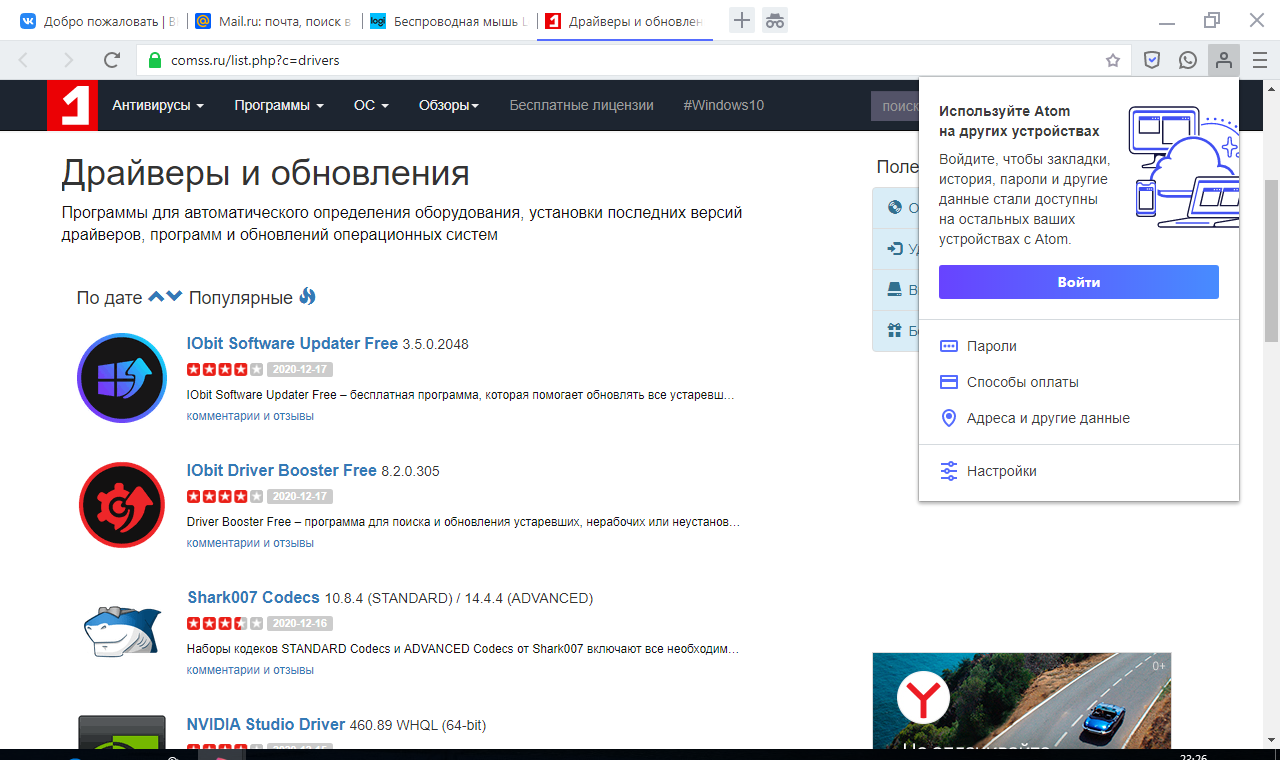Select the Драйверы и обновления tab

(x=625, y=21)
